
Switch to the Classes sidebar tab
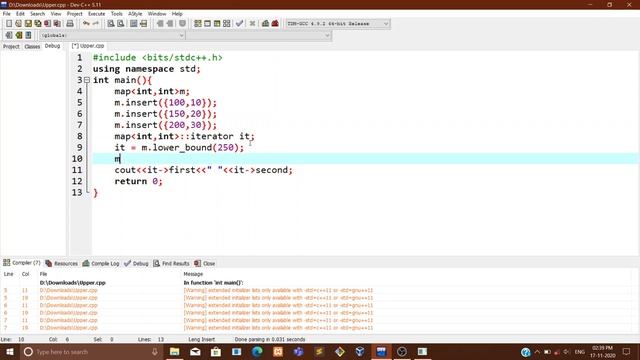pyautogui.click(x=32, y=47)
